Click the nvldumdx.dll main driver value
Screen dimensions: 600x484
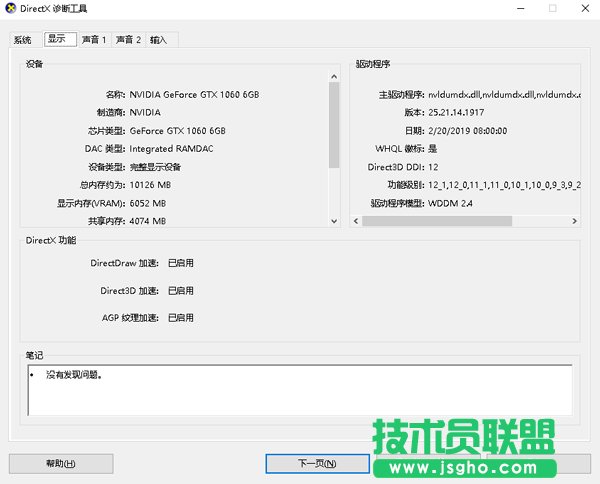point(504,95)
